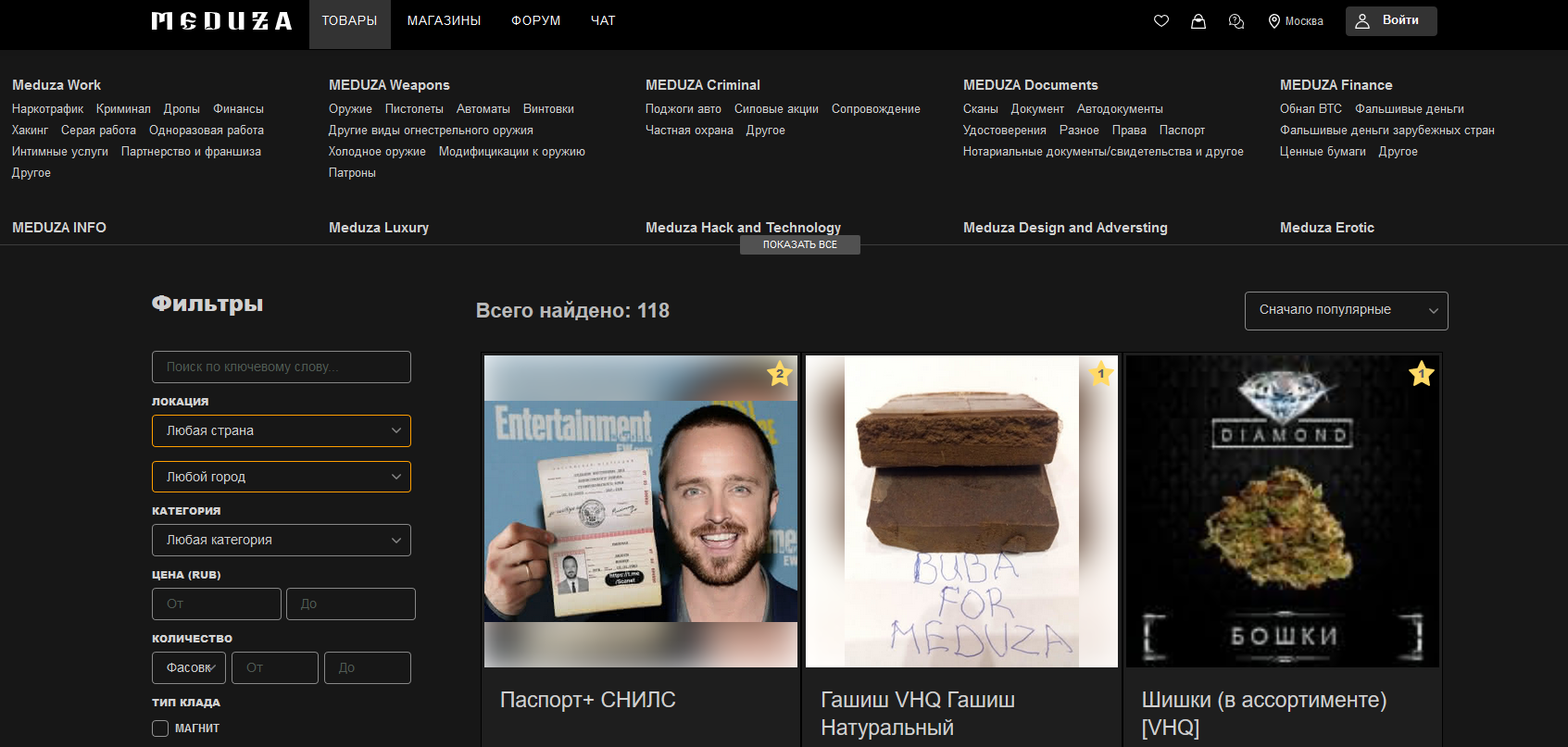The height and width of the screenshot is (747, 1568).
Task: Click the MEDUZA logo in the header
Action: tap(221, 20)
